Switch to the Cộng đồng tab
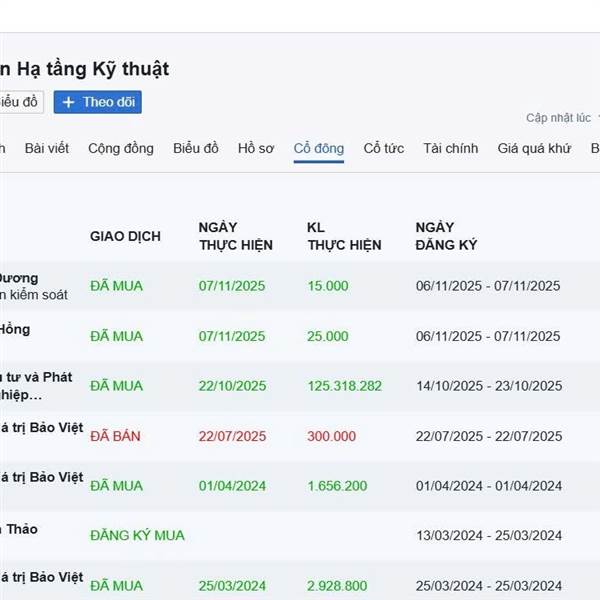Viewport: 600px width, 600px height. point(121,148)
